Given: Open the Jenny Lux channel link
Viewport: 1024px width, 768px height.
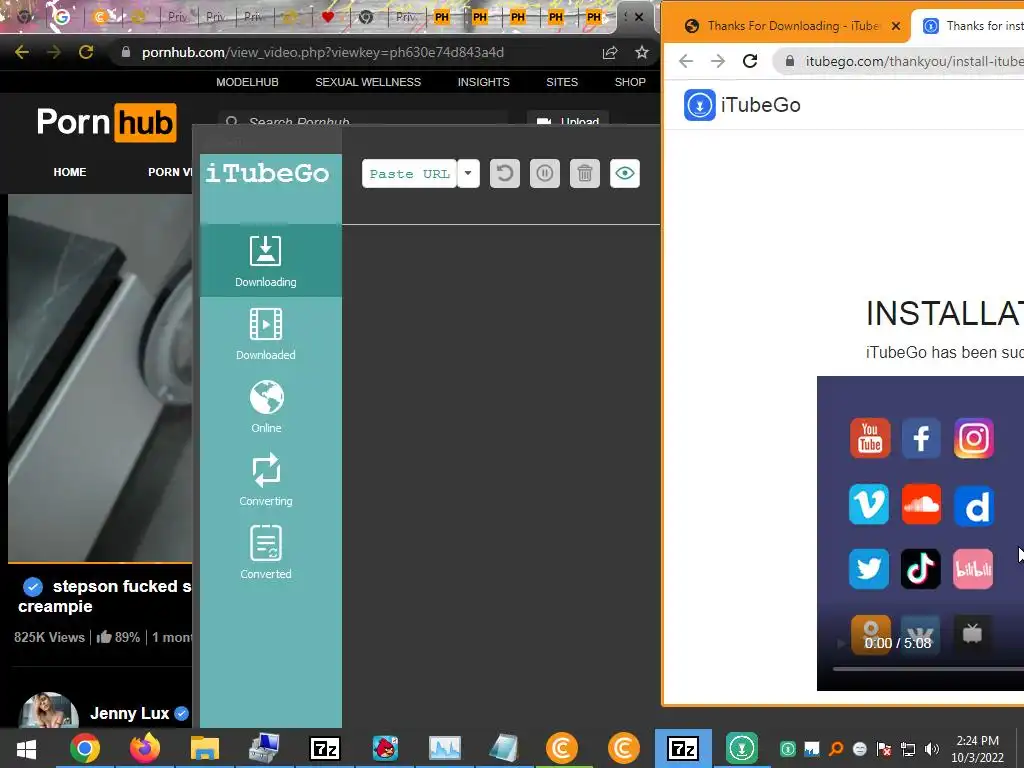Looking at the screenshot, I should (x=129, y=713).
